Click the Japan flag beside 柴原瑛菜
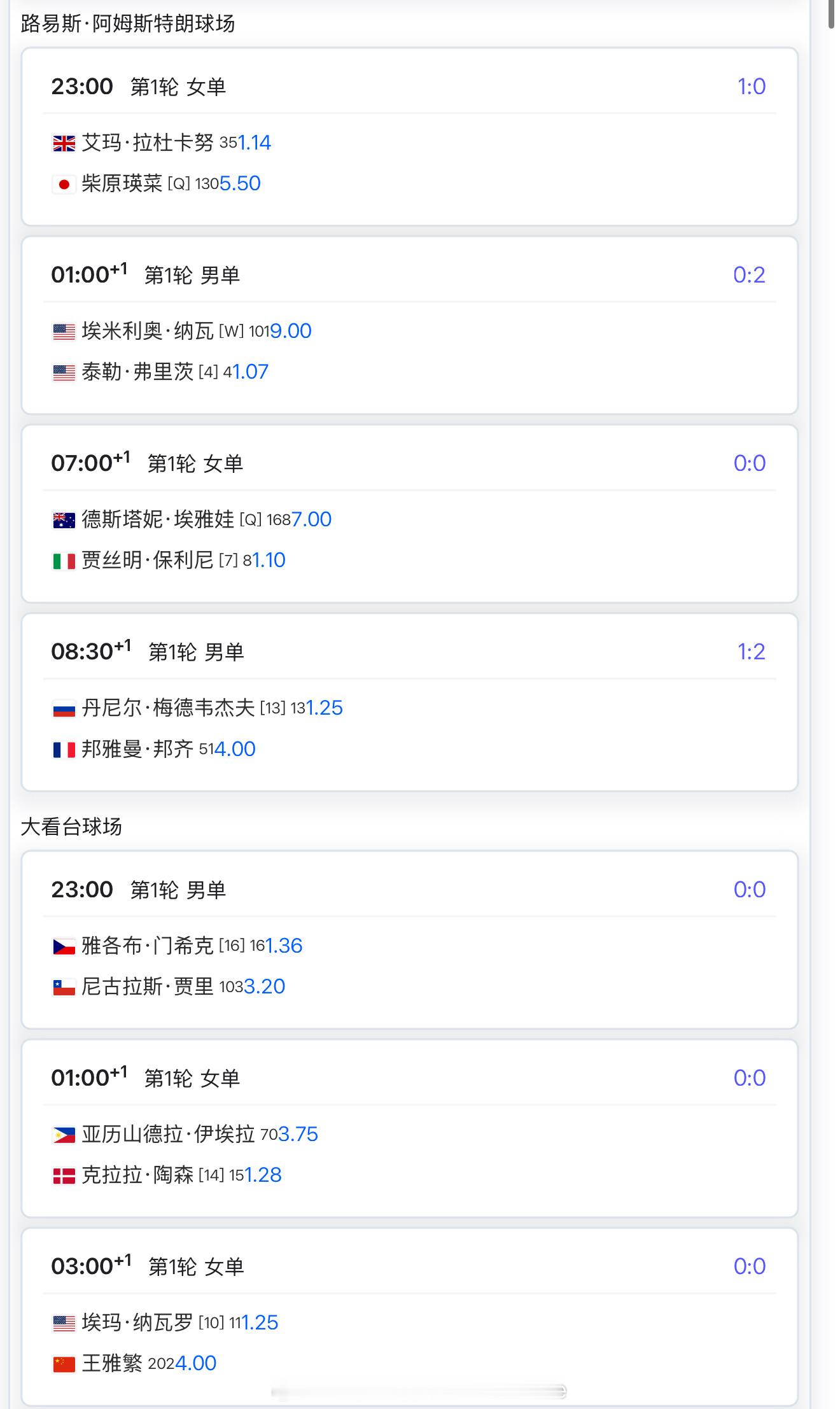The image size is (840, 1409). [64, 185]
